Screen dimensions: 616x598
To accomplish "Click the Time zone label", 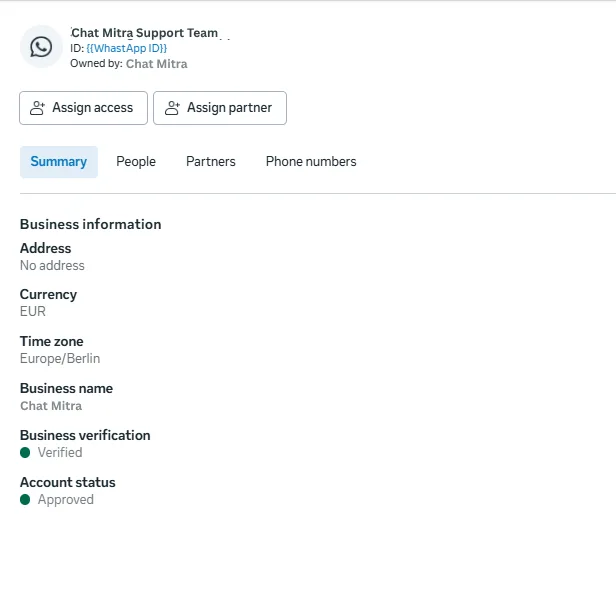I will (51, 341).
